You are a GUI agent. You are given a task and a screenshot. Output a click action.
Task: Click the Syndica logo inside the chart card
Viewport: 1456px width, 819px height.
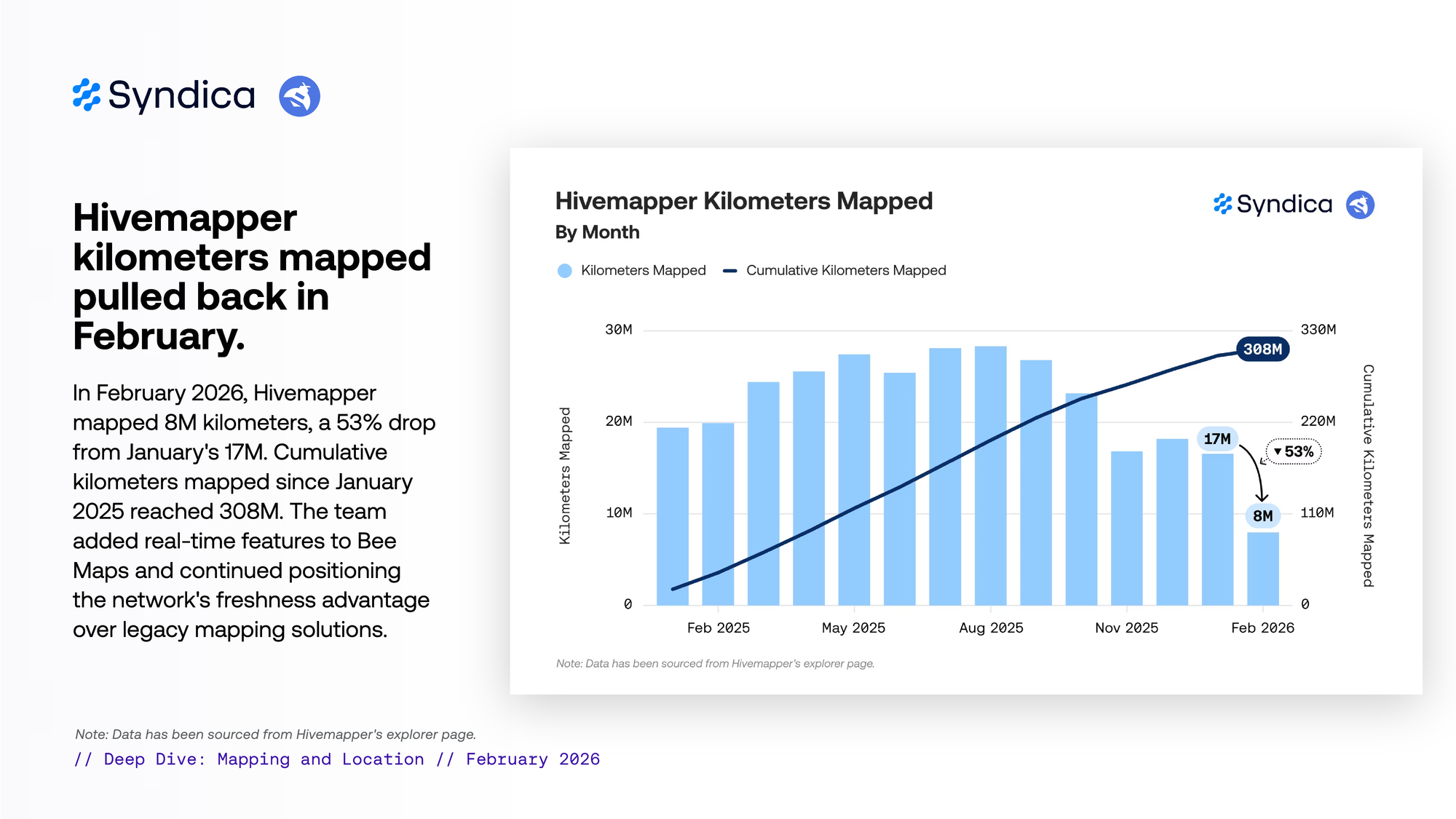[1273, 205]
